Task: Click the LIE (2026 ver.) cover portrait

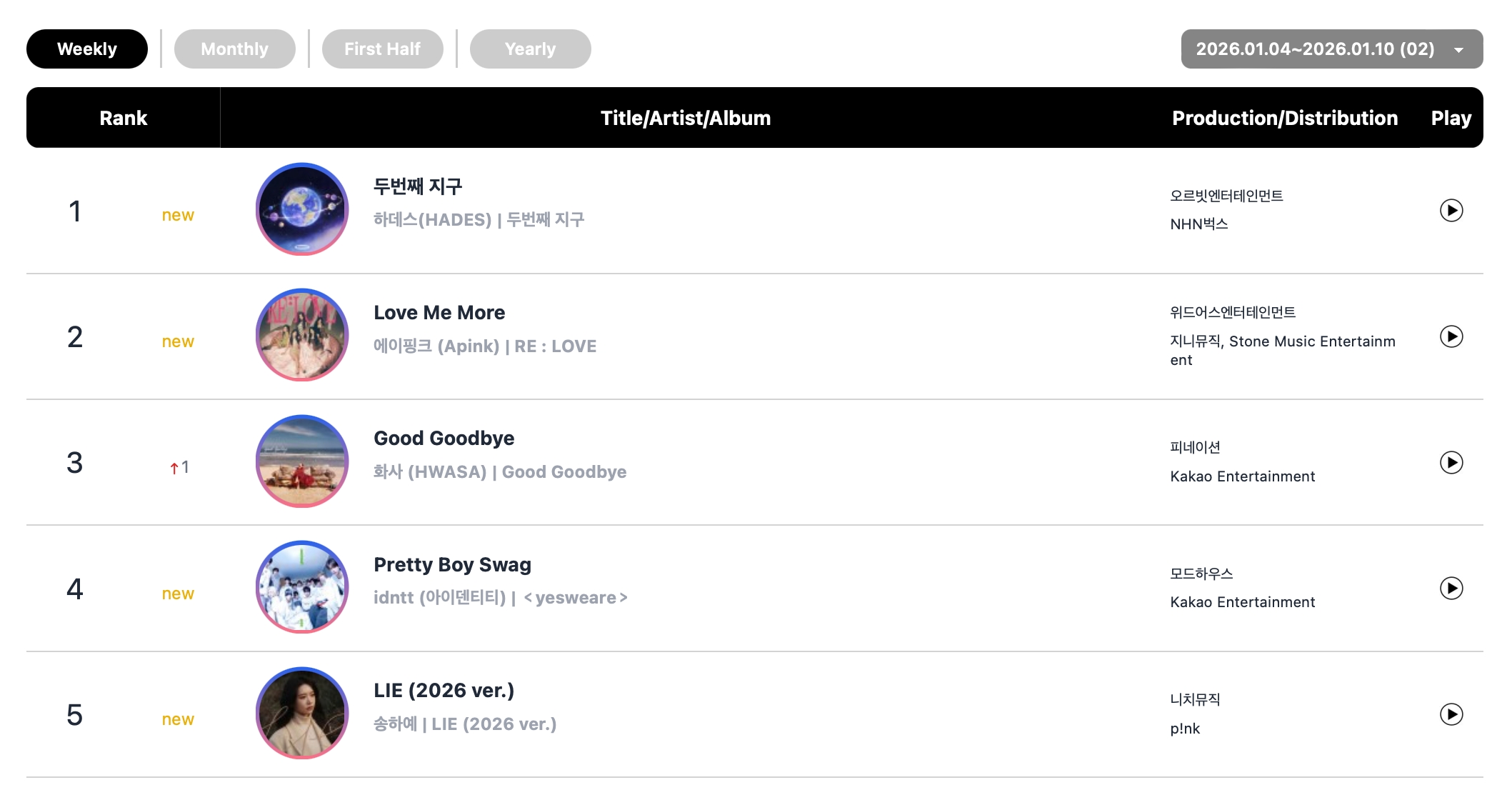Action: click(302, 713)
